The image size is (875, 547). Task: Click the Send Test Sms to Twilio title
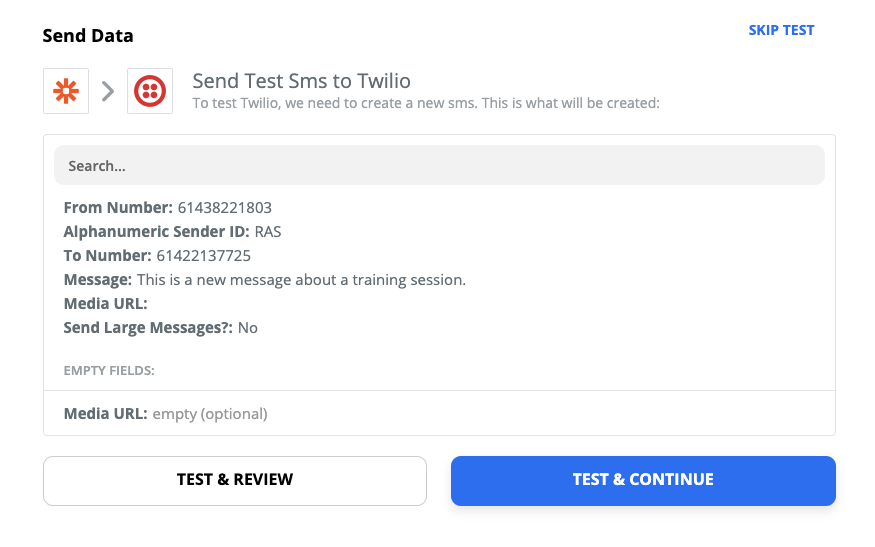pos(301,81)
